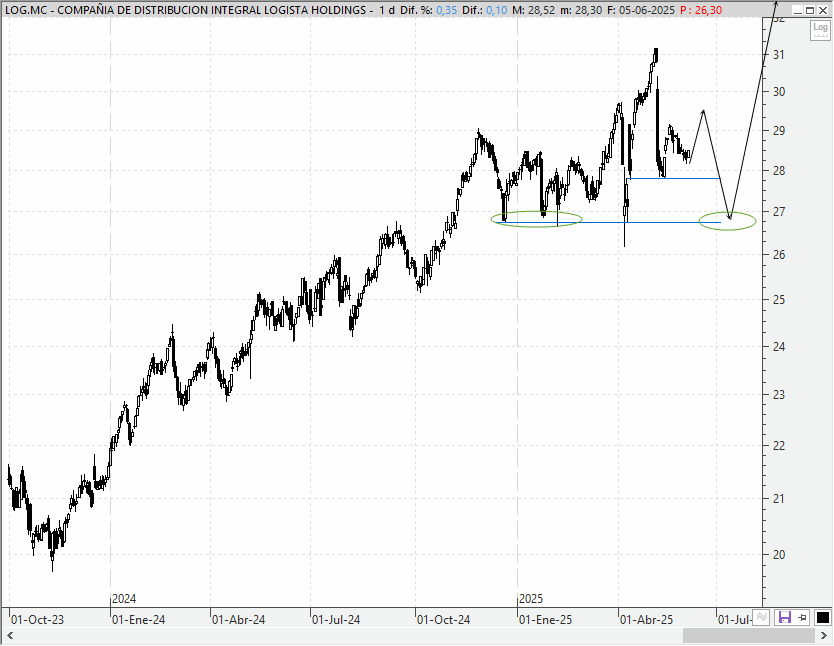Image resolution: width=834 pixels, height=646 pixels.
Task: Click the 26 price axis label
Action: click(x=779, y=255)
